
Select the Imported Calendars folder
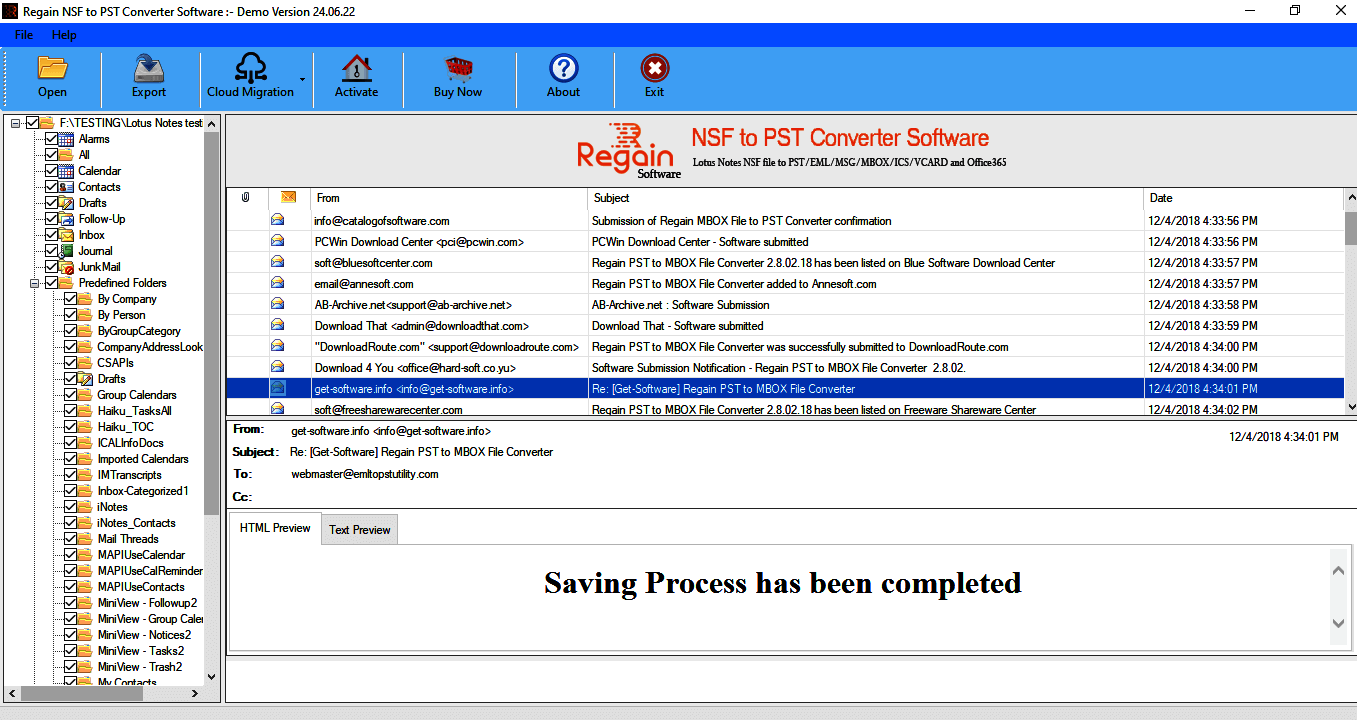tap(143, 459)
